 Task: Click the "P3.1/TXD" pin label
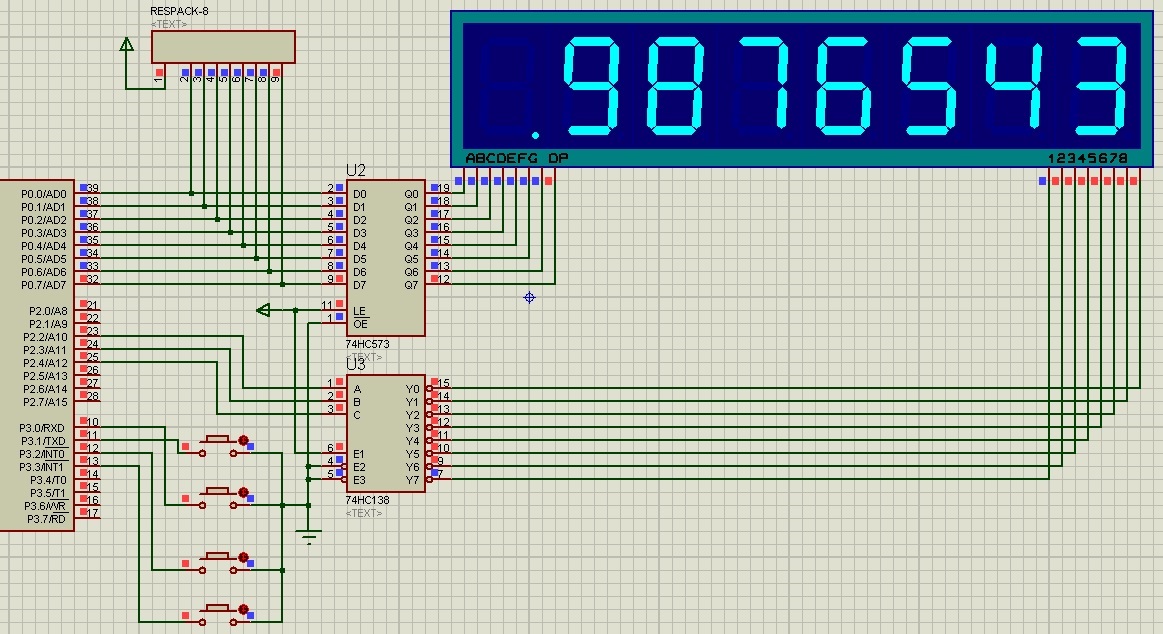tap(43, 441)
